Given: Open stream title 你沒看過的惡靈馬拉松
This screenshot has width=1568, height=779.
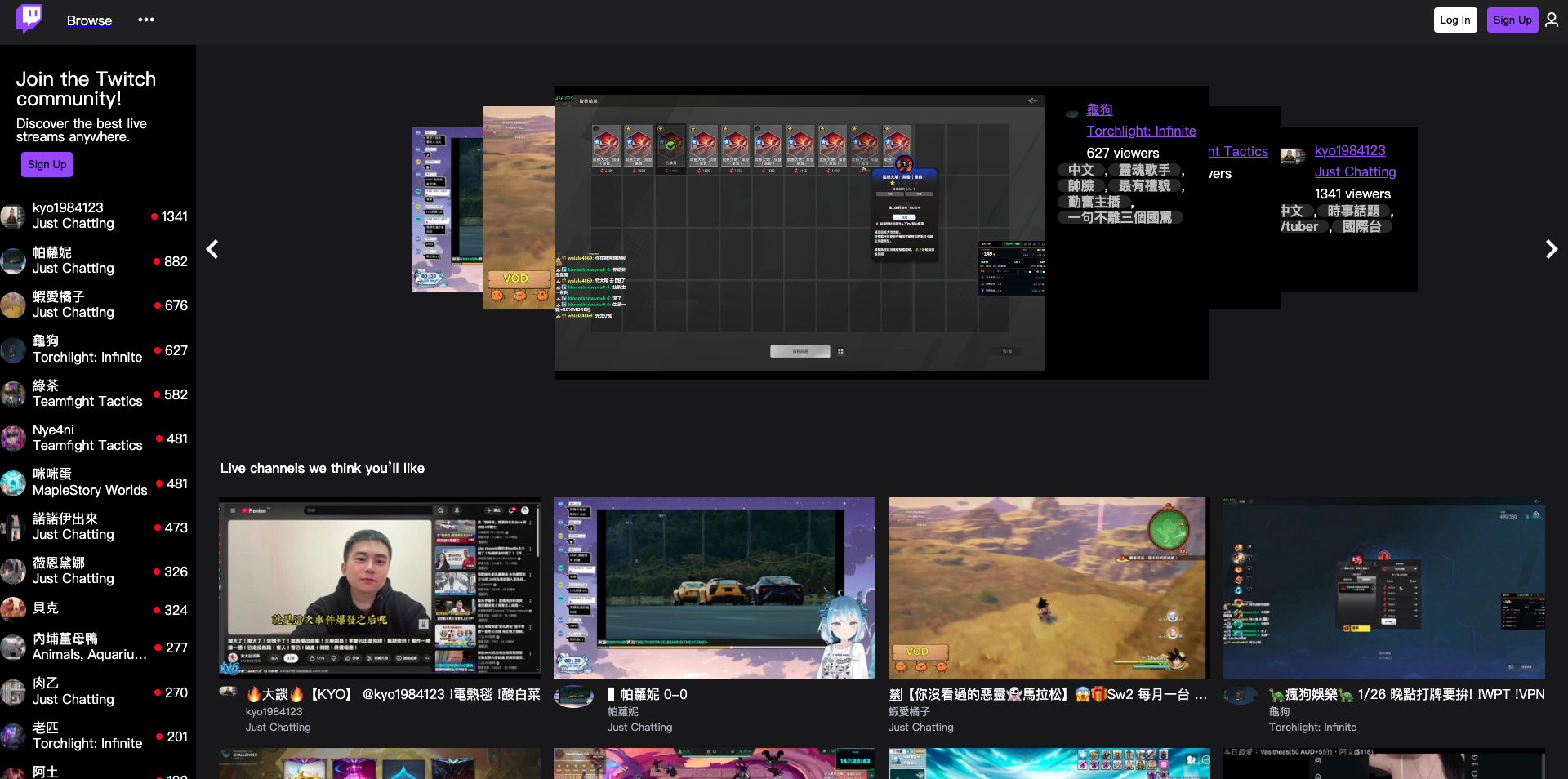Looking at the screenshot, I should point(1048,694).
